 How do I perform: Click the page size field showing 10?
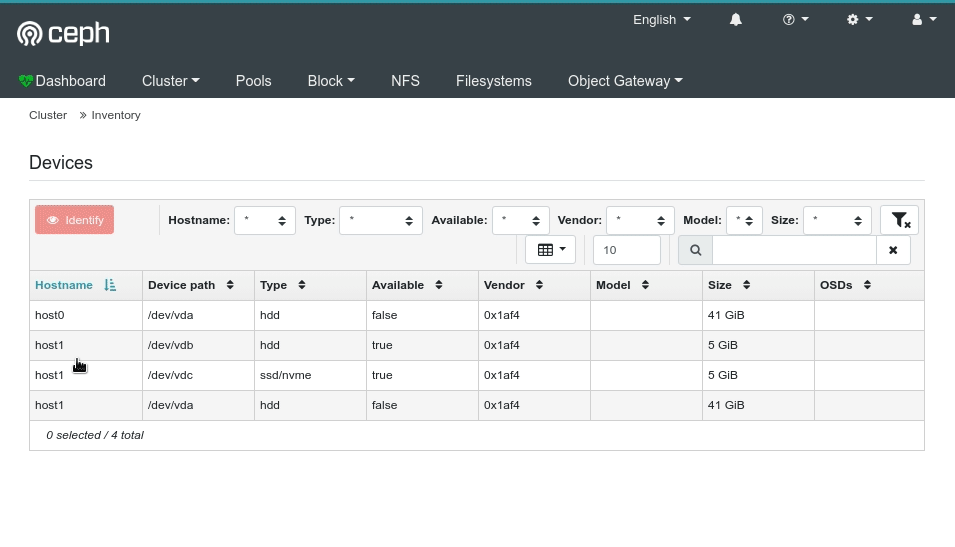coord(627,250)
